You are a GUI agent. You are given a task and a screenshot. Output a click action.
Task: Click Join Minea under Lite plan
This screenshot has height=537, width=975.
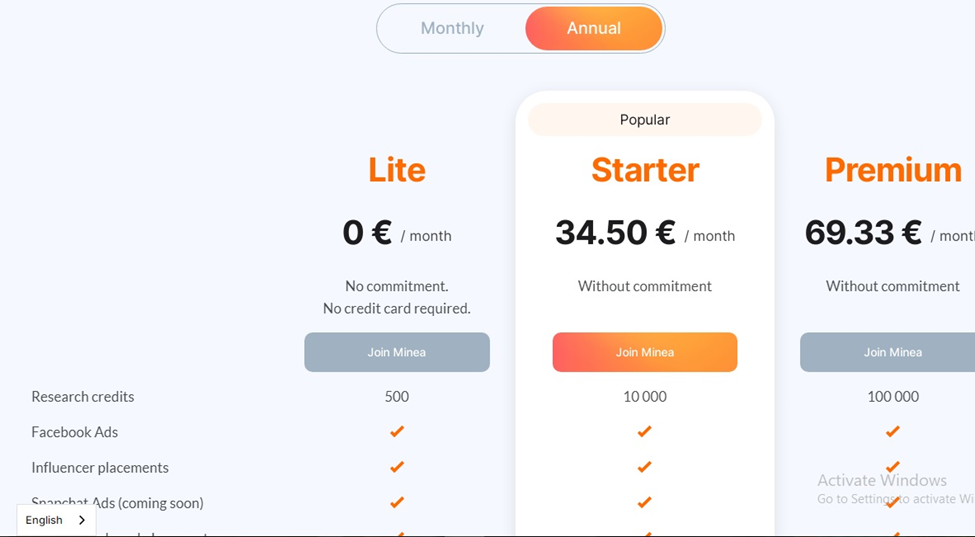(397, 352)
